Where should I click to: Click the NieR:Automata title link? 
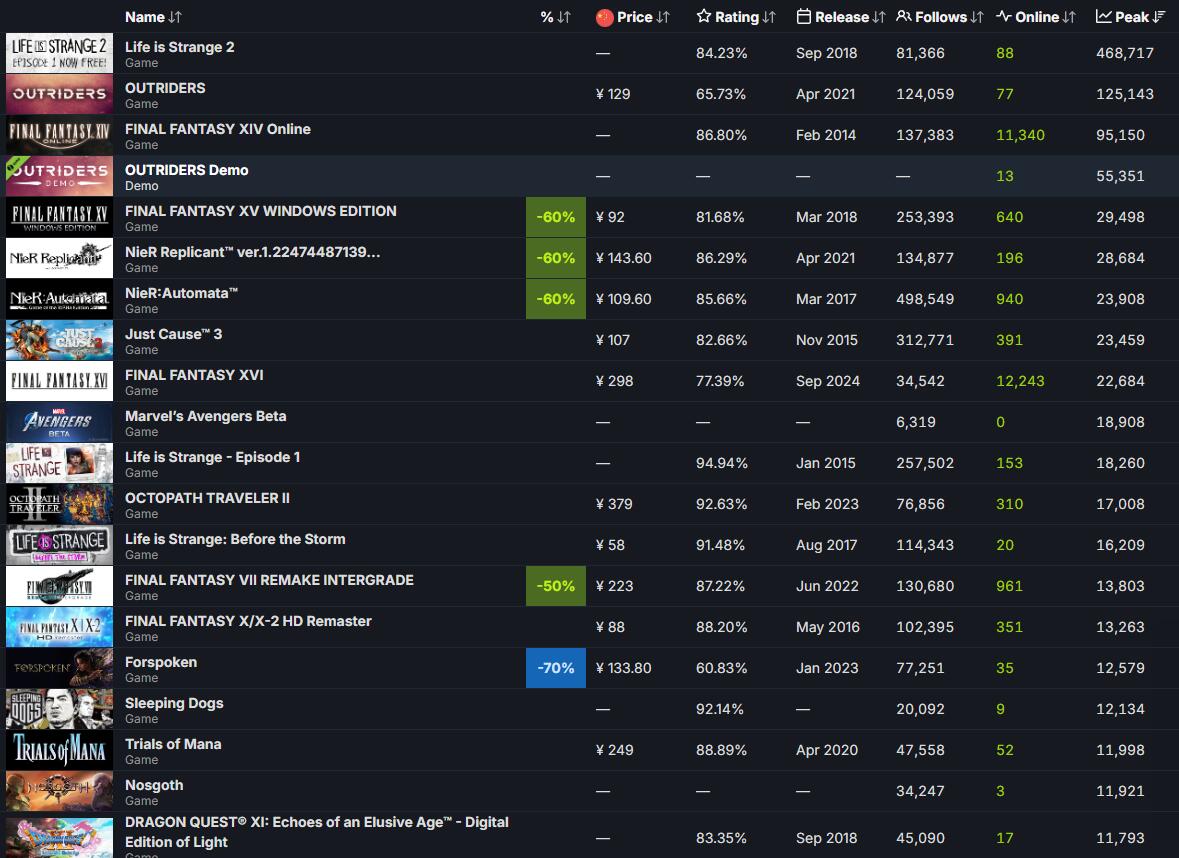click(181, 293)
